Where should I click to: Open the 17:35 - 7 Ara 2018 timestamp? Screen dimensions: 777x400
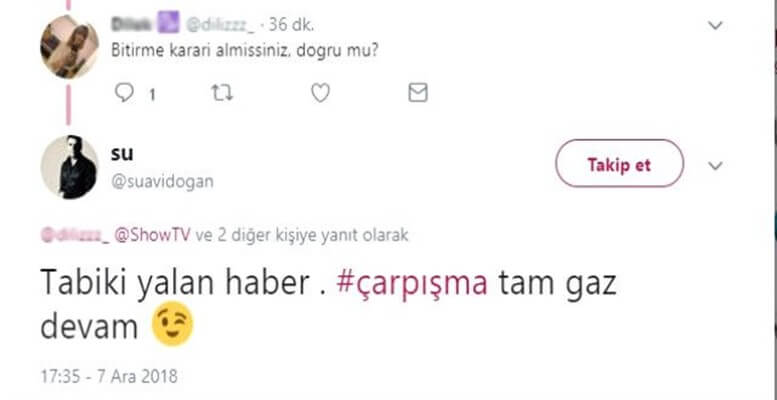[109, 379]
